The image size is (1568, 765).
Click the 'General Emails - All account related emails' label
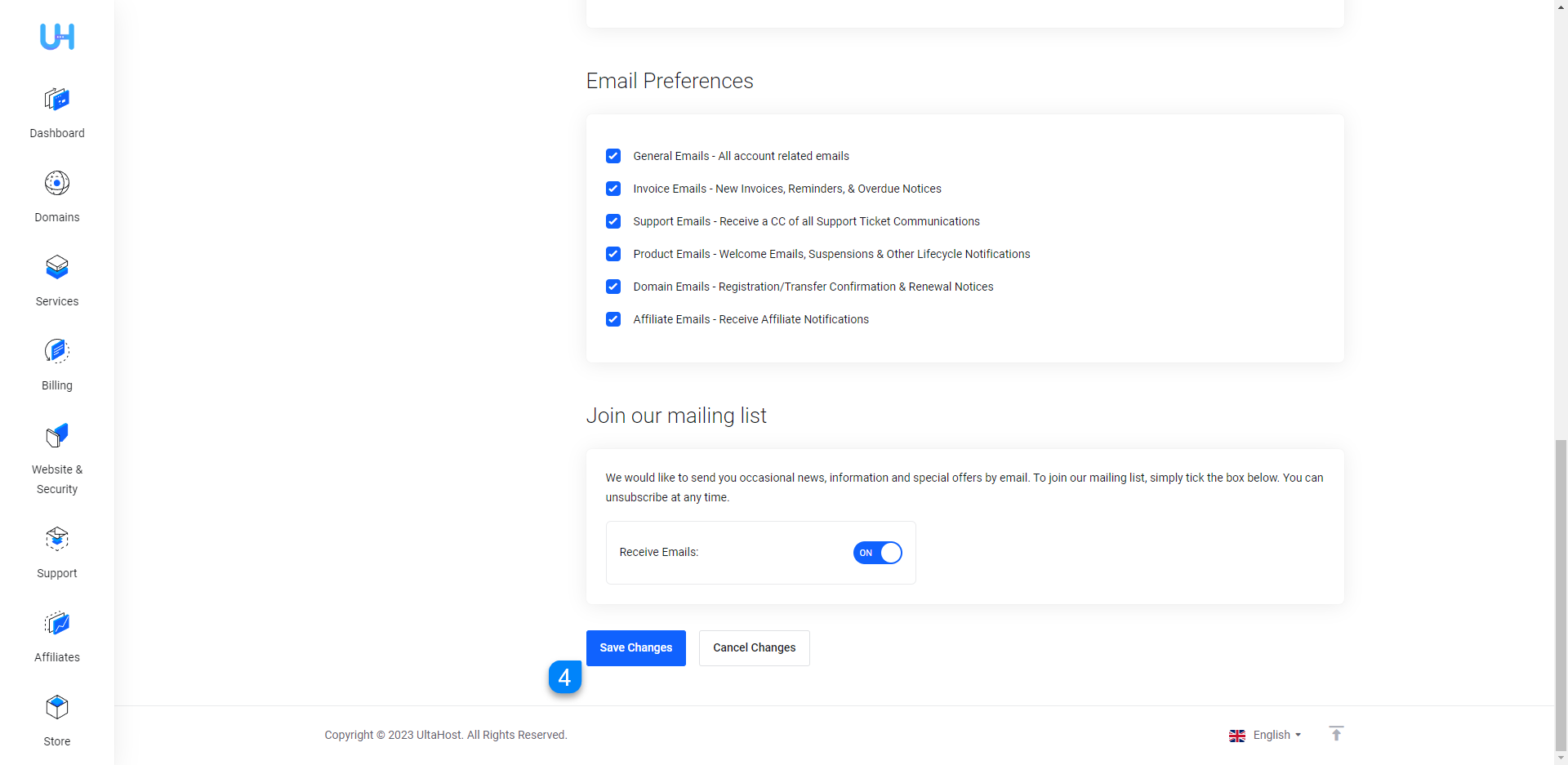(741, 156)
